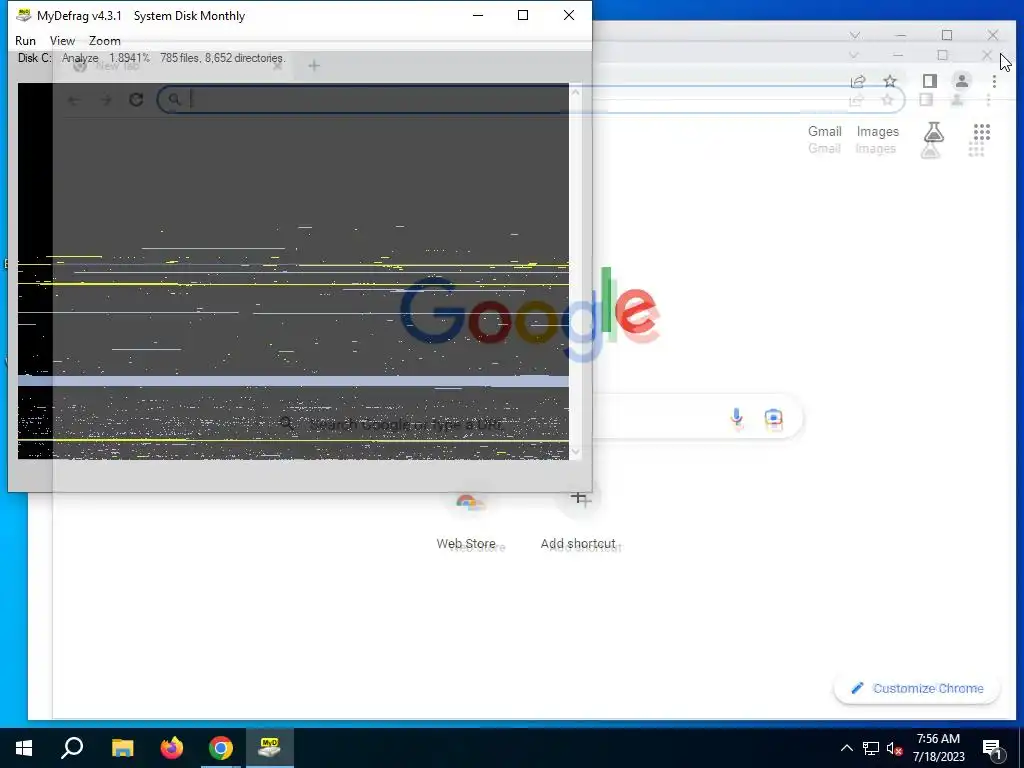
Task: Click the Google logo
Action: (x=530, y=315)
